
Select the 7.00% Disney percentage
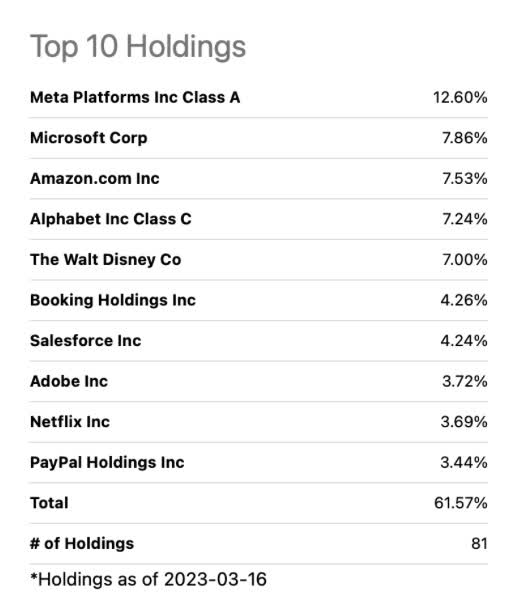pos(465,260)
